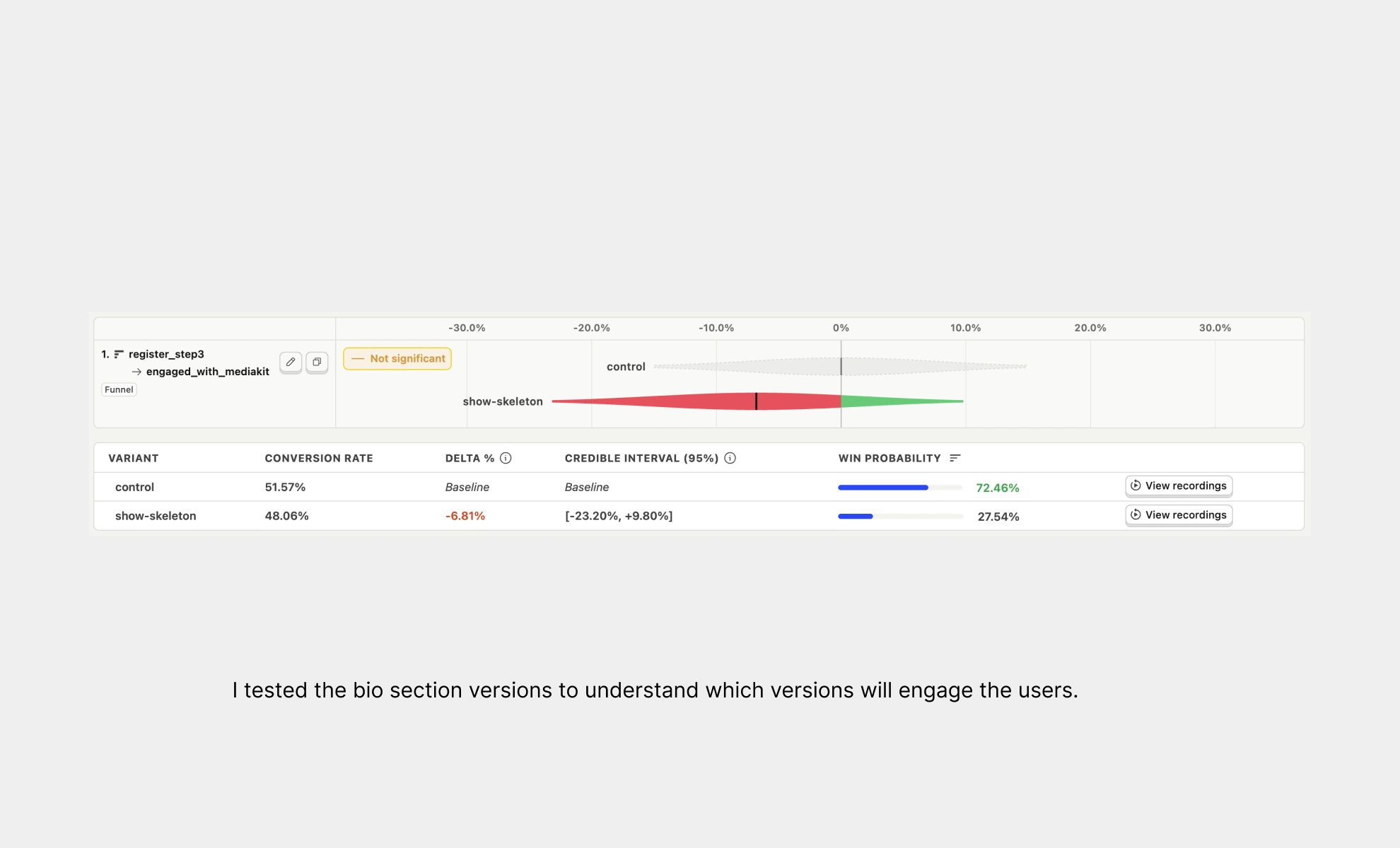Click the playback icon in control's View recordings button
This screenshot has height=848, width=1400.
point(1136,485)
